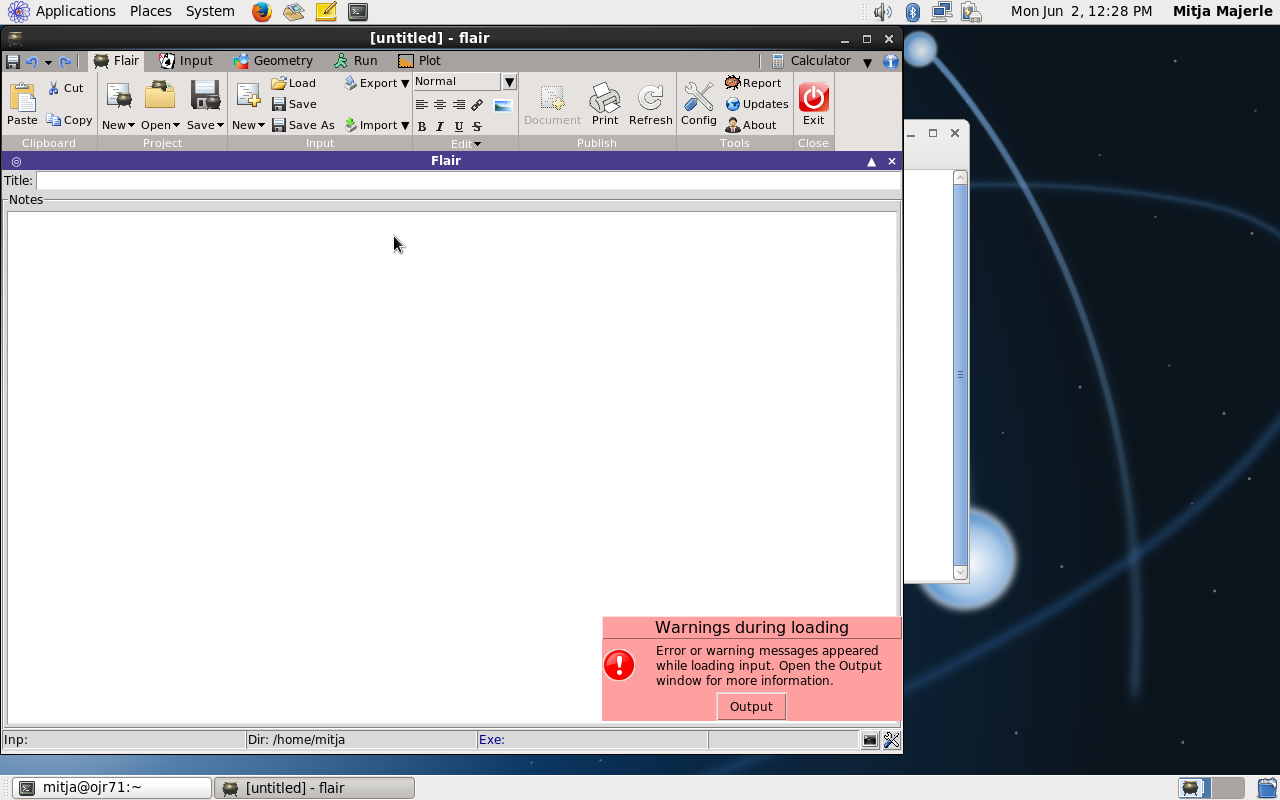Click the undo arrow icon
Screen dimensions: 1280x800
pos(31,61)
